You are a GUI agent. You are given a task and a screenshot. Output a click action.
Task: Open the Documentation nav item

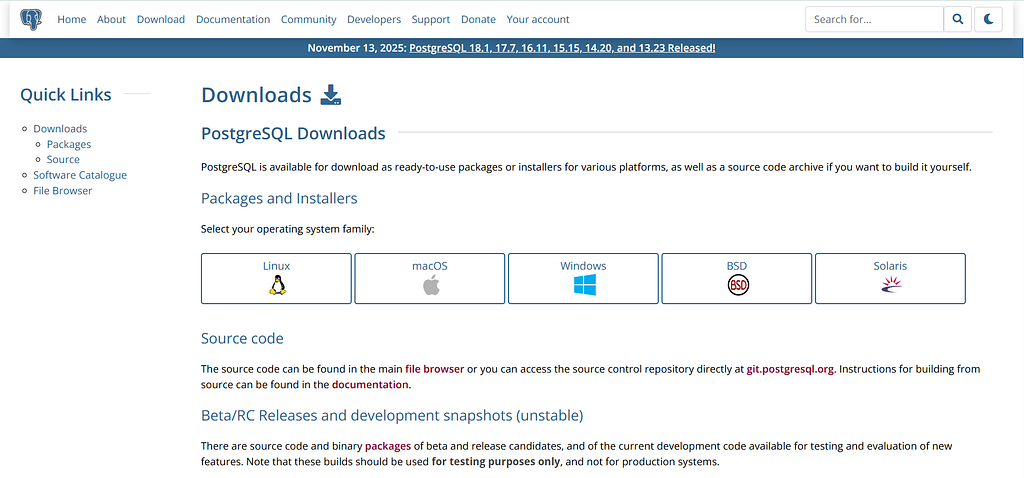coord(233,20)
